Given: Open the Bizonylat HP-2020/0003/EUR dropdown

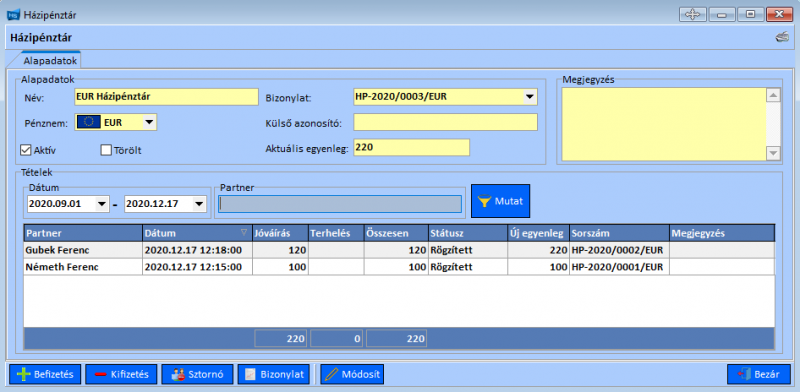Looking at the screenshot, I should pos(530,96).
